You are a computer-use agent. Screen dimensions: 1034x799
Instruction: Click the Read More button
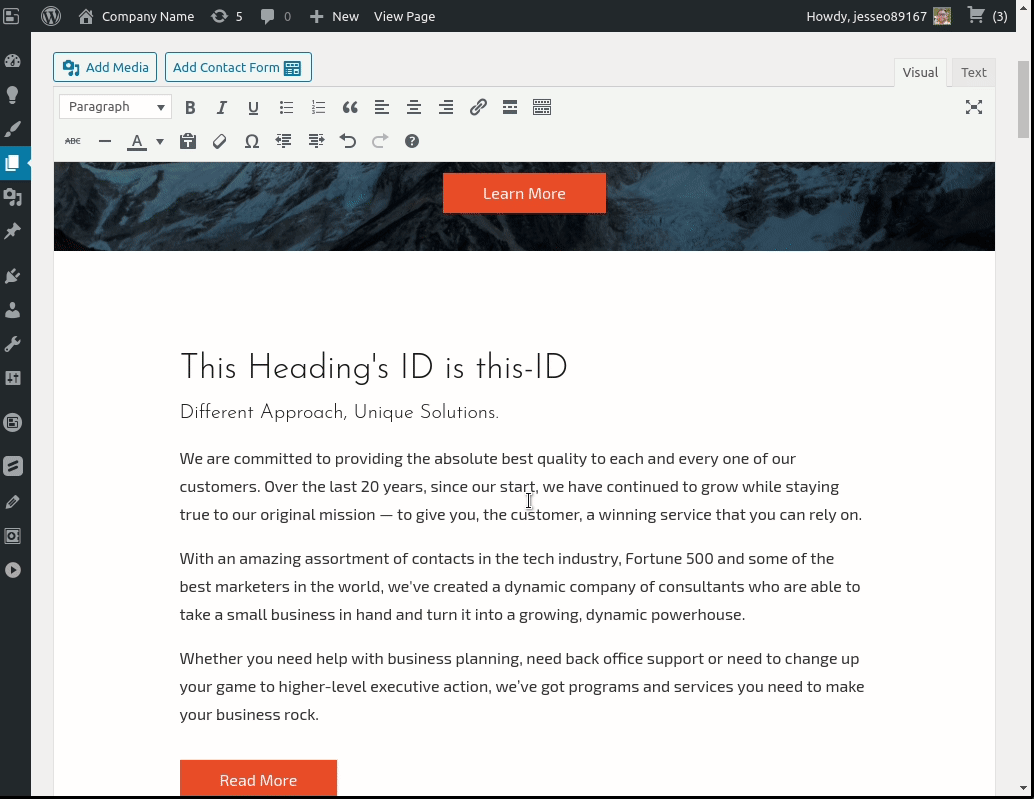click(258, 779)
